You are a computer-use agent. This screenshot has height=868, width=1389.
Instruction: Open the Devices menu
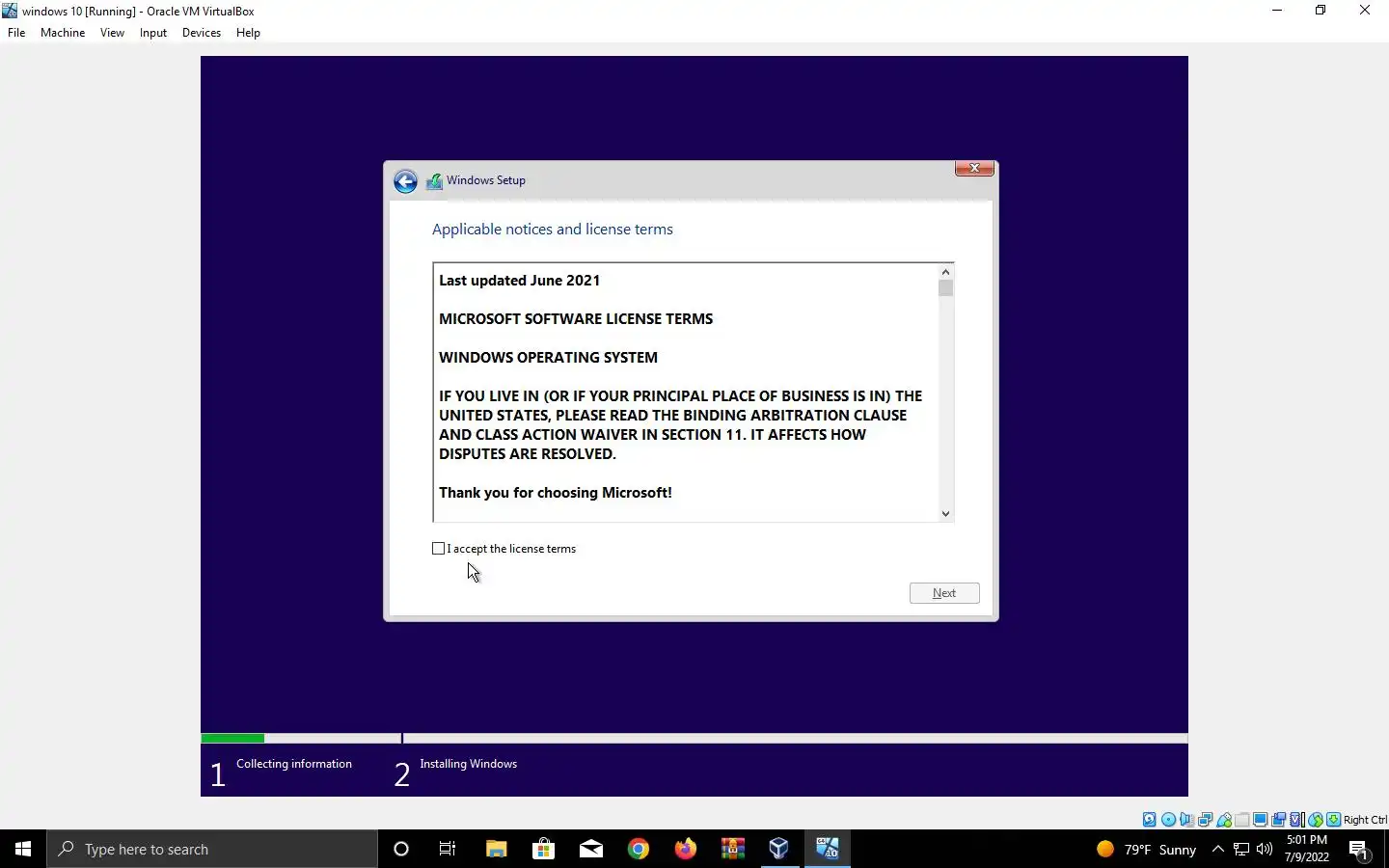tap(202, 33)
